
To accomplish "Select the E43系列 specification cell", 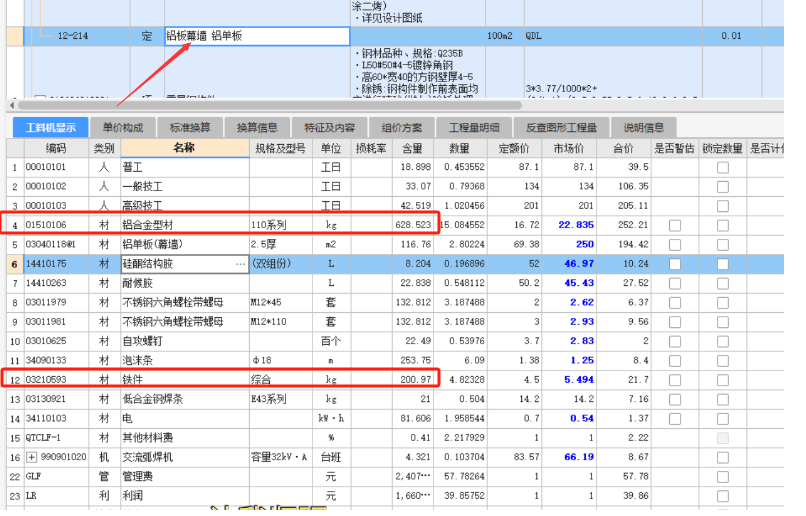I will coord(281,399).
